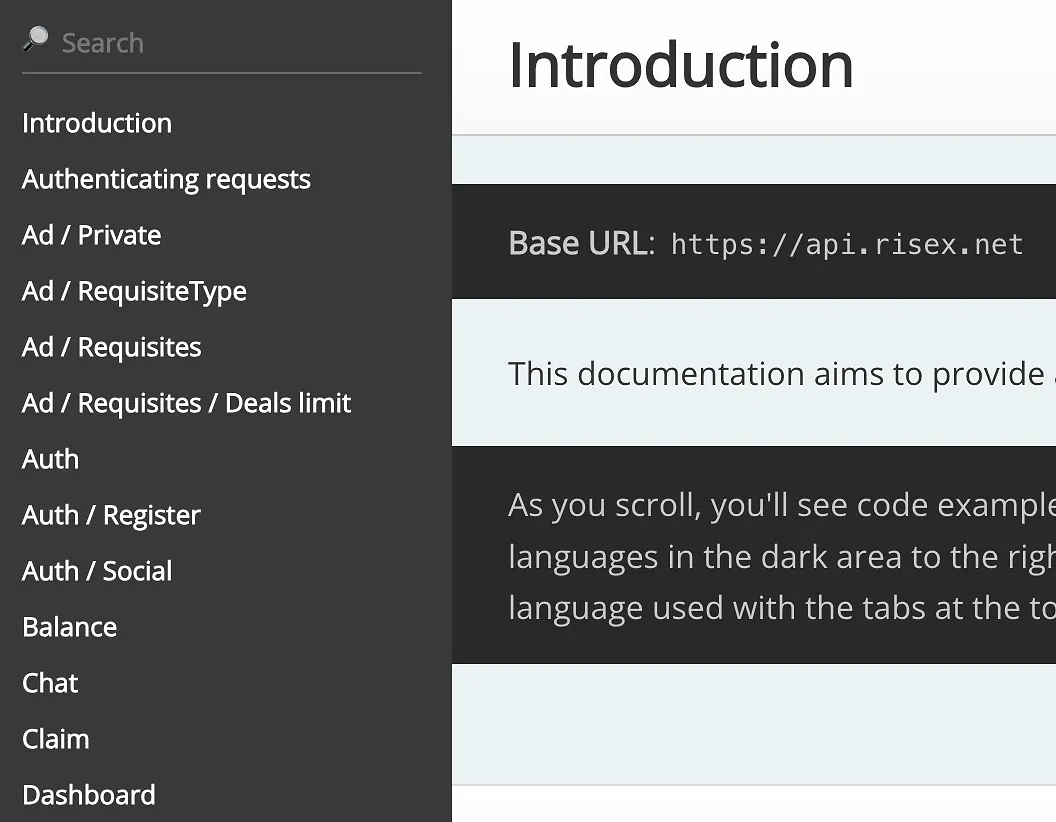
Task: Click the Base URL label text
Action: click(578, 243)
